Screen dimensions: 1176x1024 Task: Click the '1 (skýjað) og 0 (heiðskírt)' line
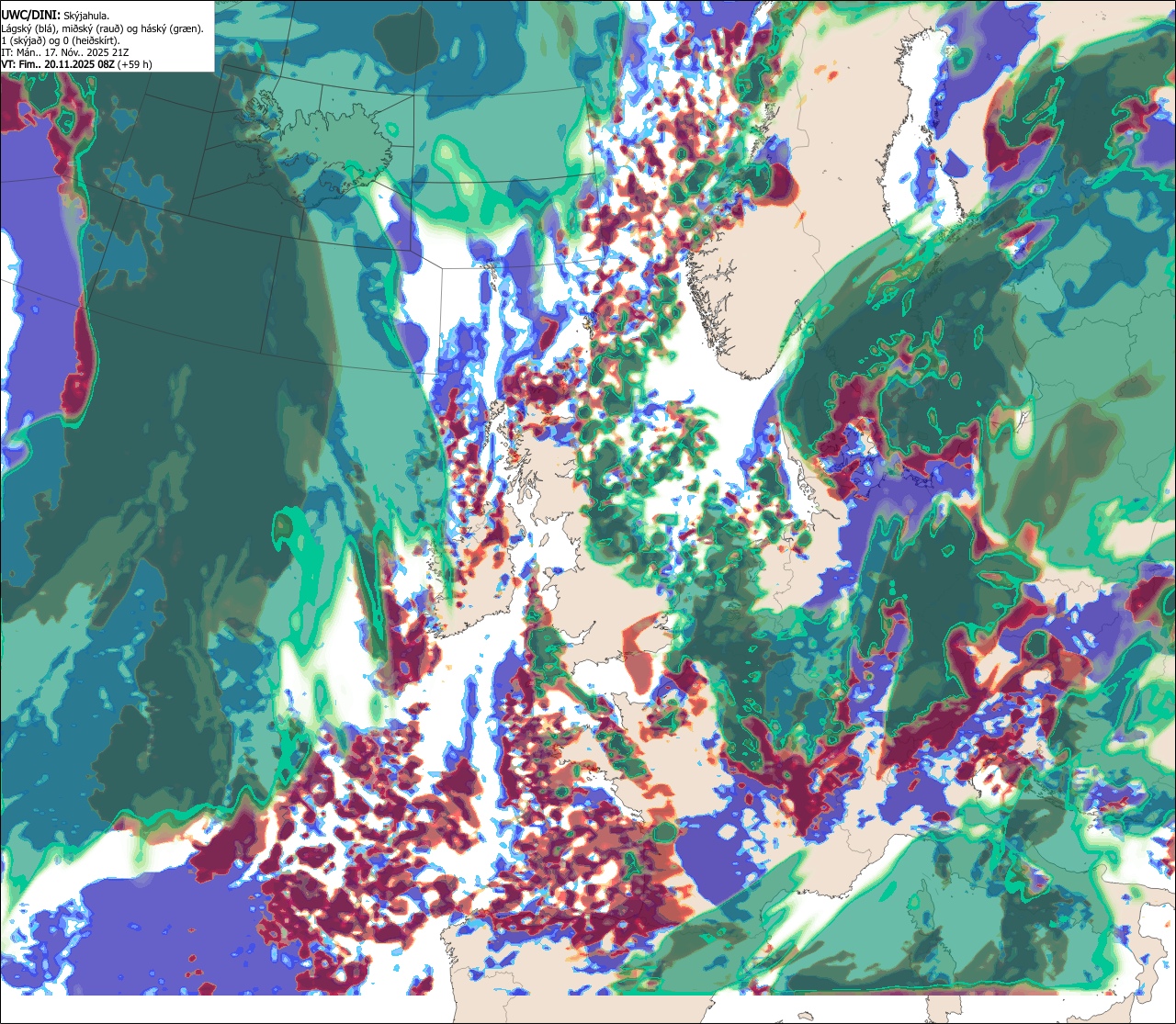[60, 40]
